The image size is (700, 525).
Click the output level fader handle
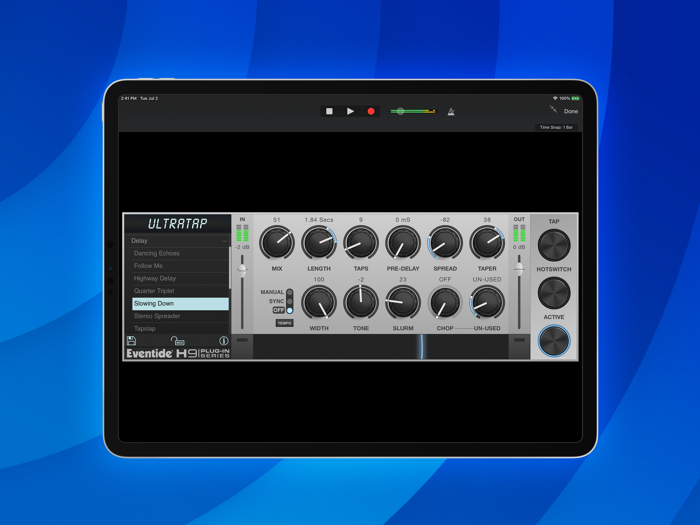(x=519, y=268)
